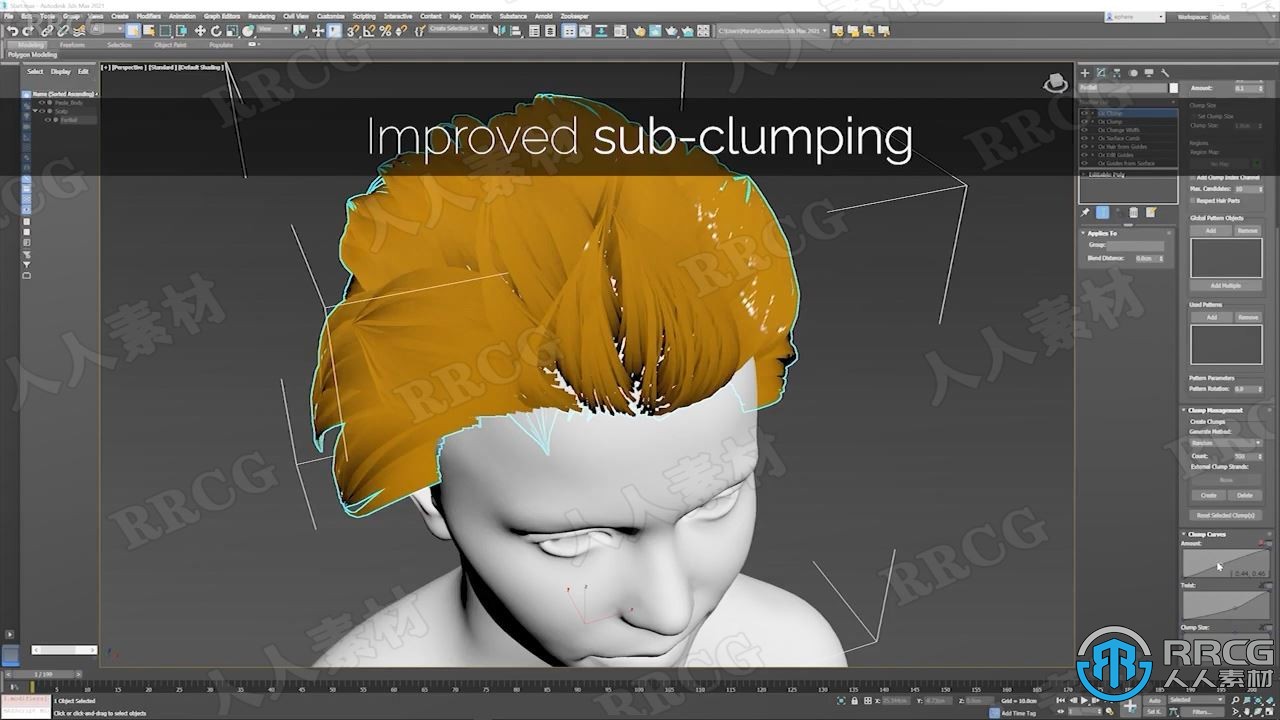This screenshot has height=720, width=1280.
Task: Click the Pin Stack icon
Action: pos(1085,212)
